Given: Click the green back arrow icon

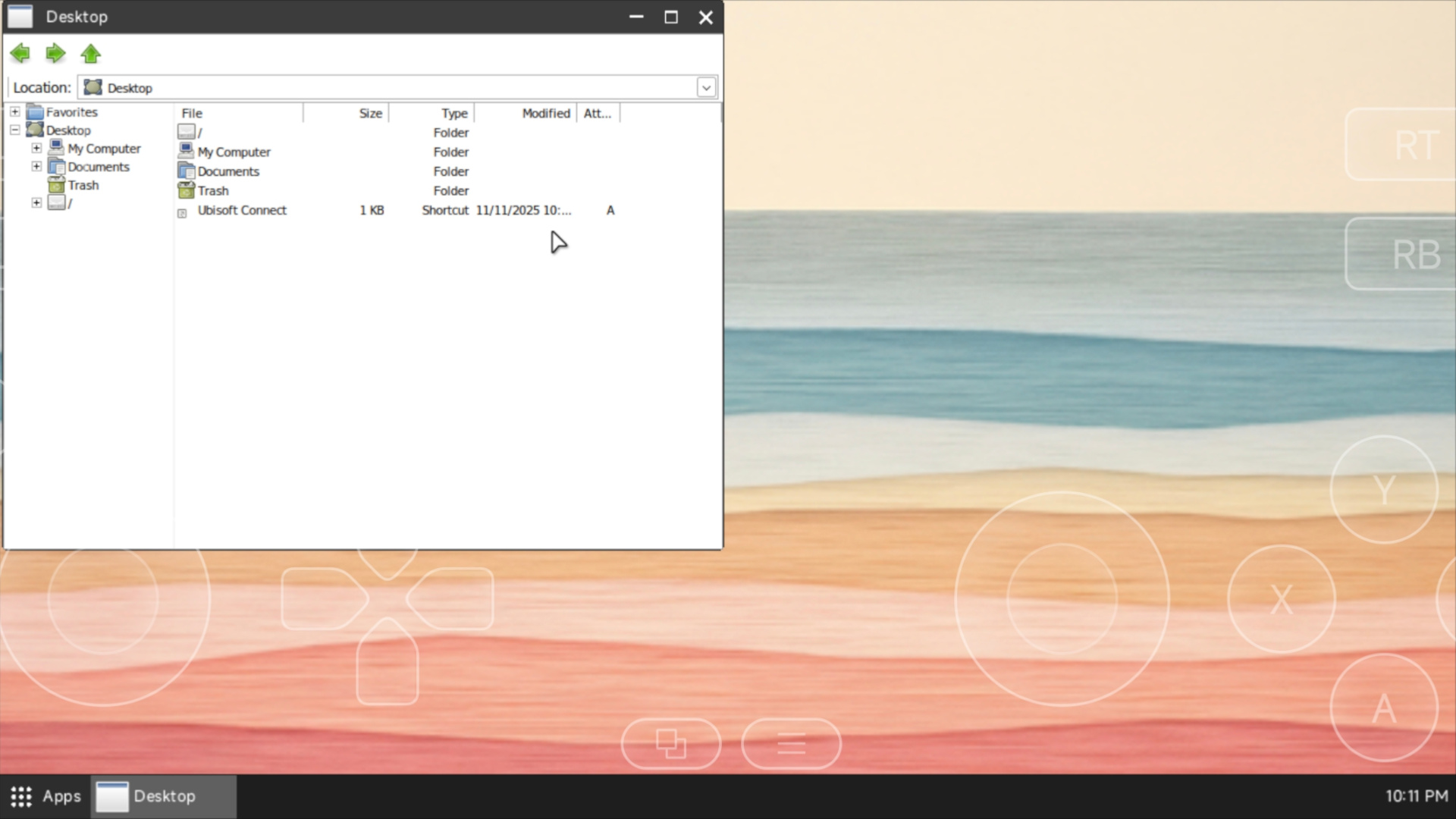Looking at the screenshot, I should [x=20, y=54].
